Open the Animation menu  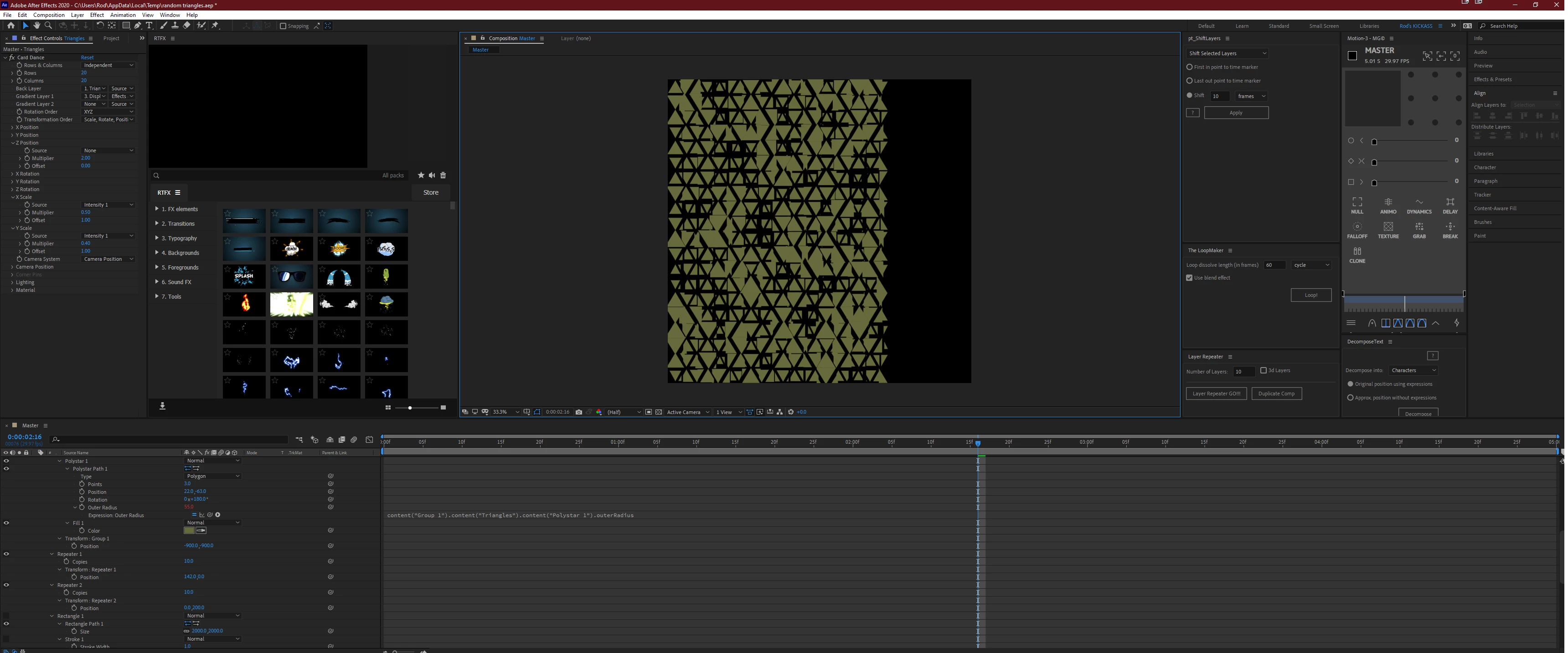(x=122, y=15)
